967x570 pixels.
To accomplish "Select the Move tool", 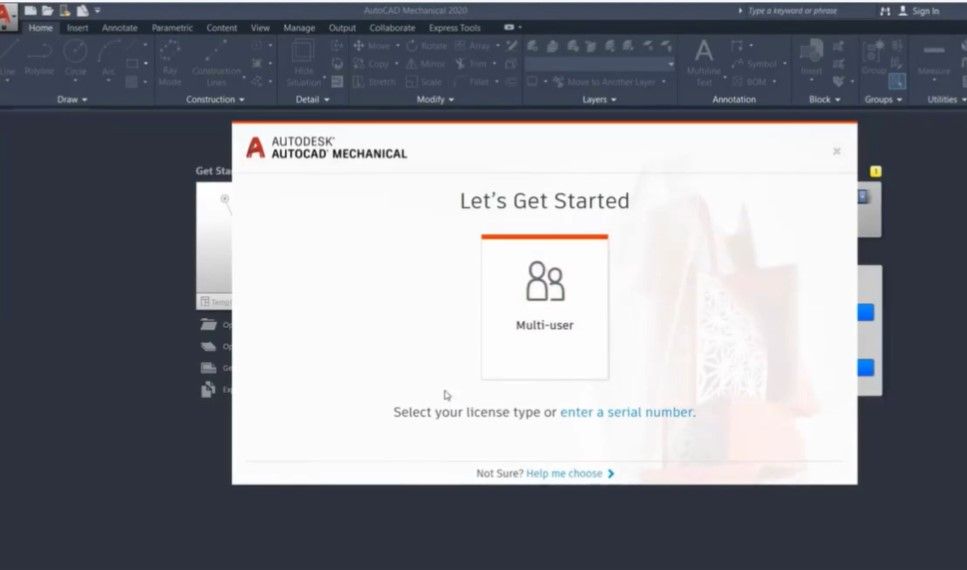I will [372, 46].
